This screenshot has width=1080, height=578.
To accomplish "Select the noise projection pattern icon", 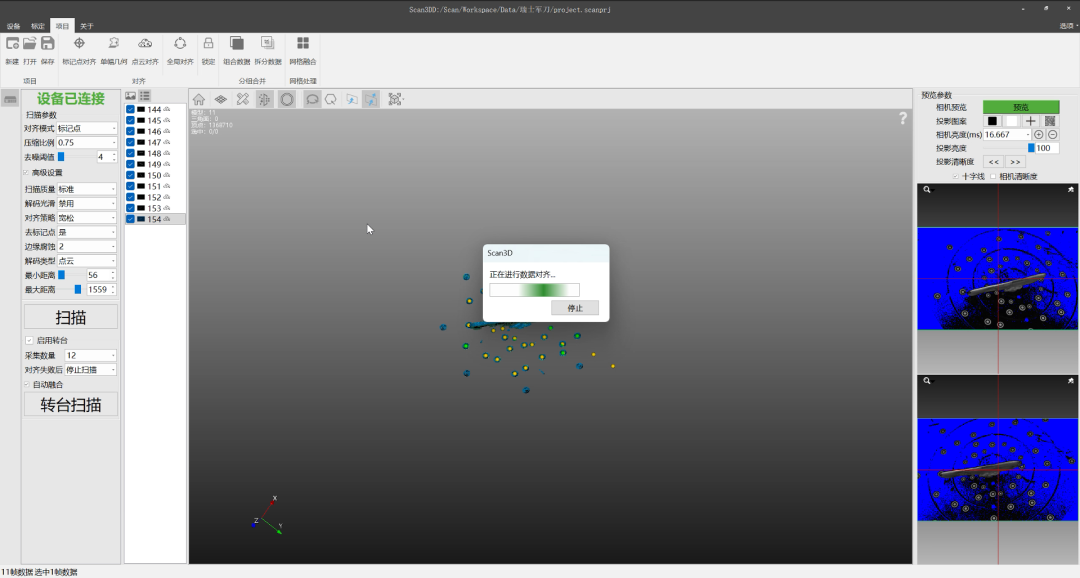I will click(1050, 121).
